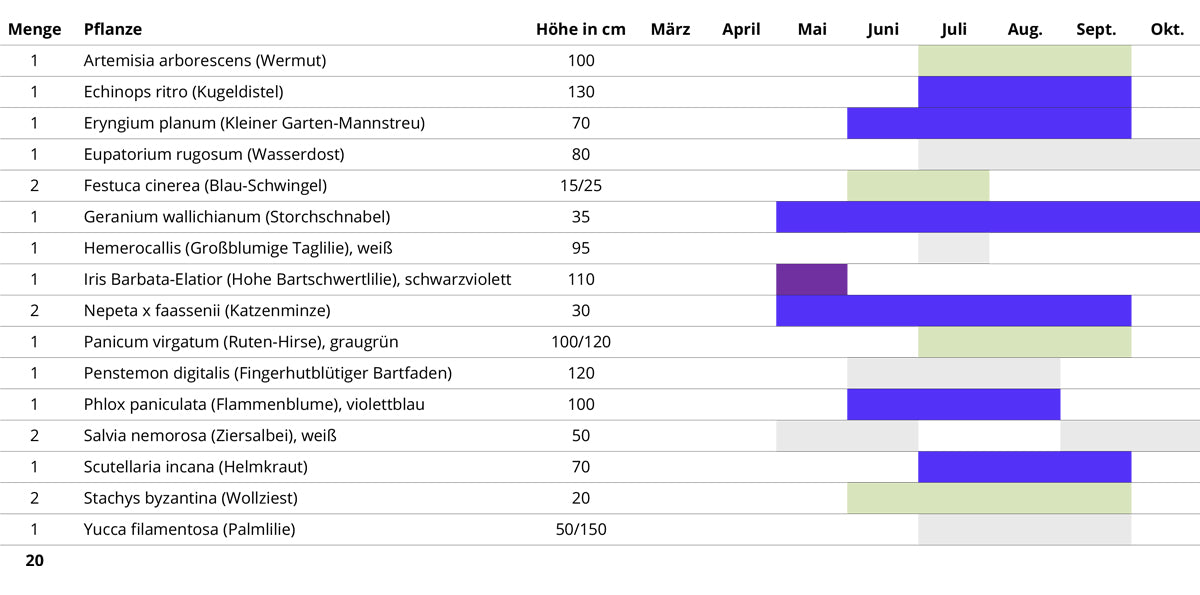The height and width of the screenshot is (595, 1200).
Task: Select the total quantity 20 at the bottom
Action: coord(34,561)
